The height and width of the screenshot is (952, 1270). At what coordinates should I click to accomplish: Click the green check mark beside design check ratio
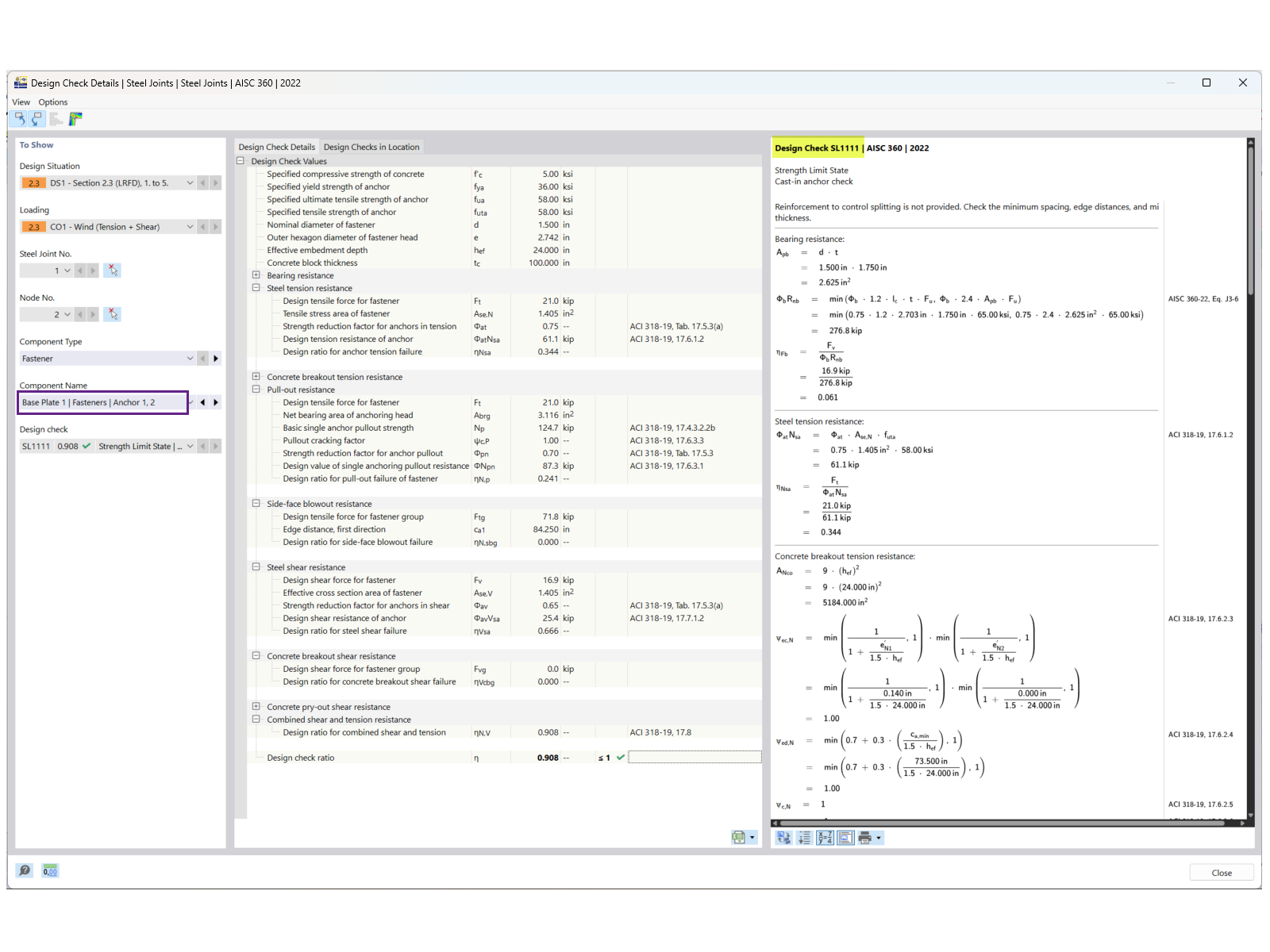[x=621, y=758]
